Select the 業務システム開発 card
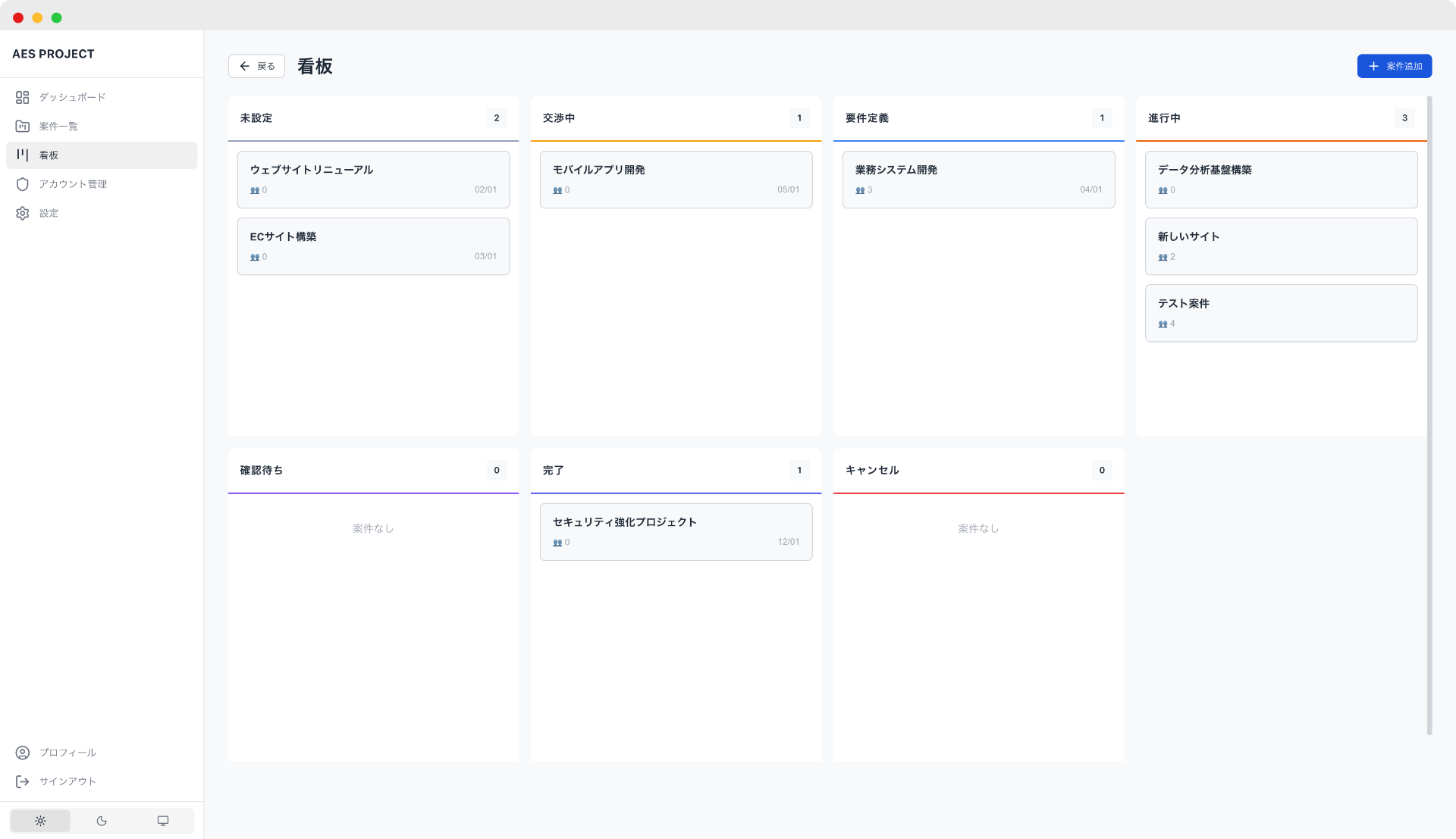 click(x=978, y=179)
